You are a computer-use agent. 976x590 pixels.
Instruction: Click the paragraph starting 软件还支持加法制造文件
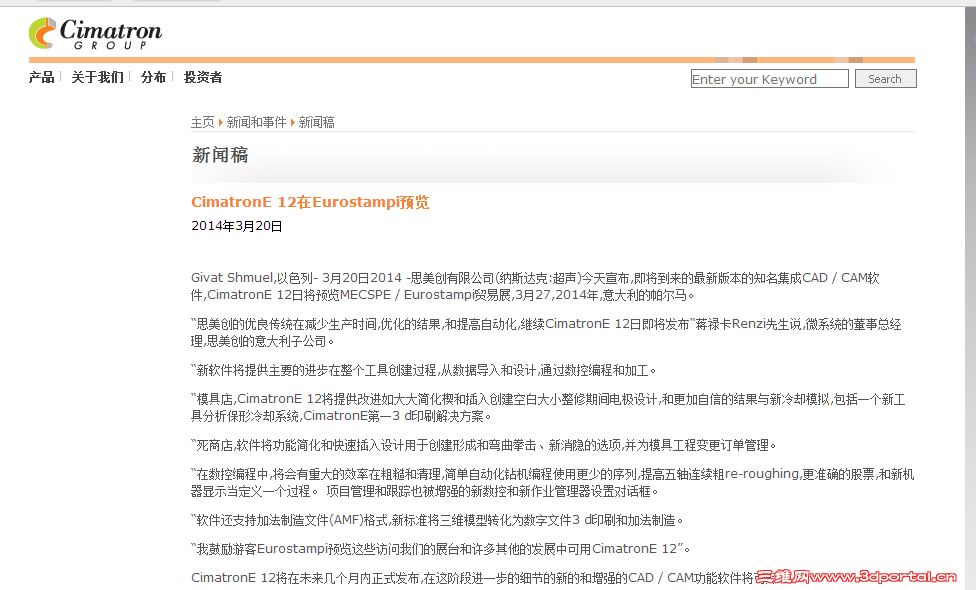click(437, 520)
